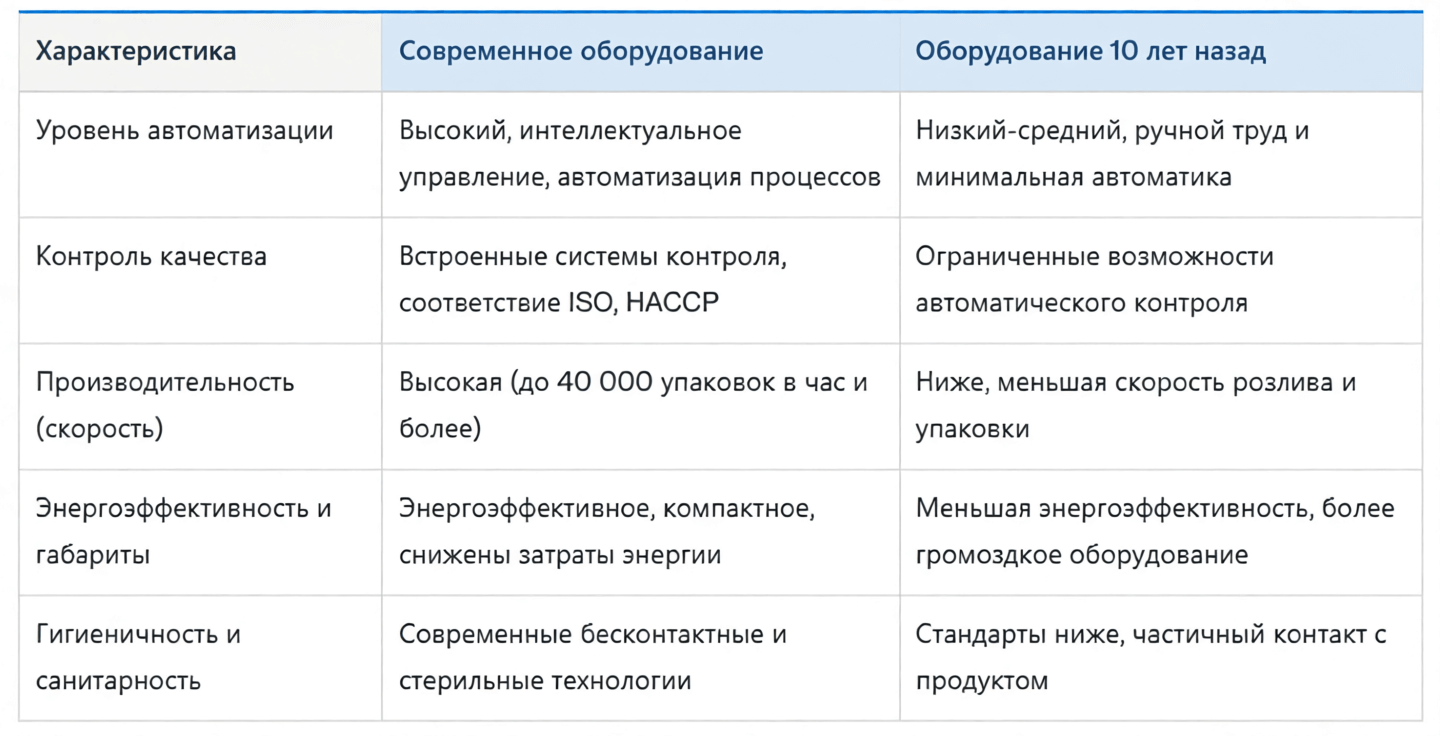Click the "Характеристика" column header
The height and width of the screenshot is (736, 1440).
[x=136, y=52]
